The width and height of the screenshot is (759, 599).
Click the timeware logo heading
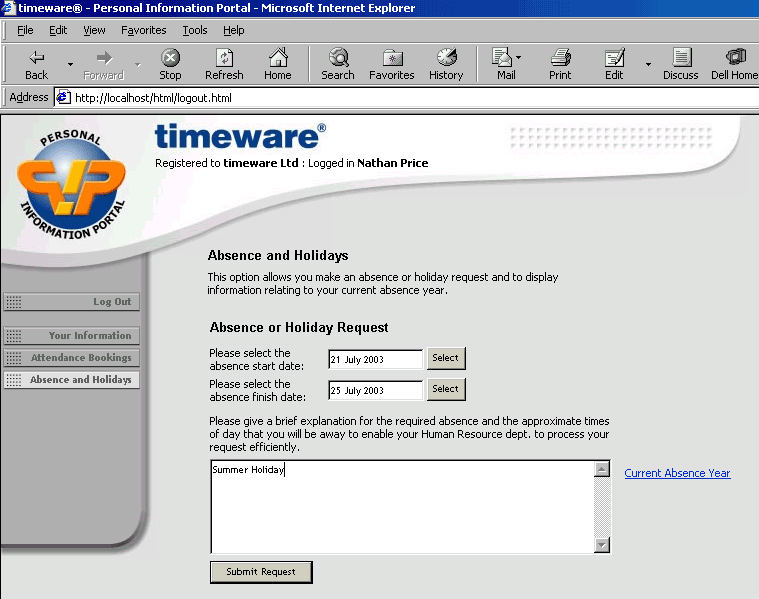point(240,136)
